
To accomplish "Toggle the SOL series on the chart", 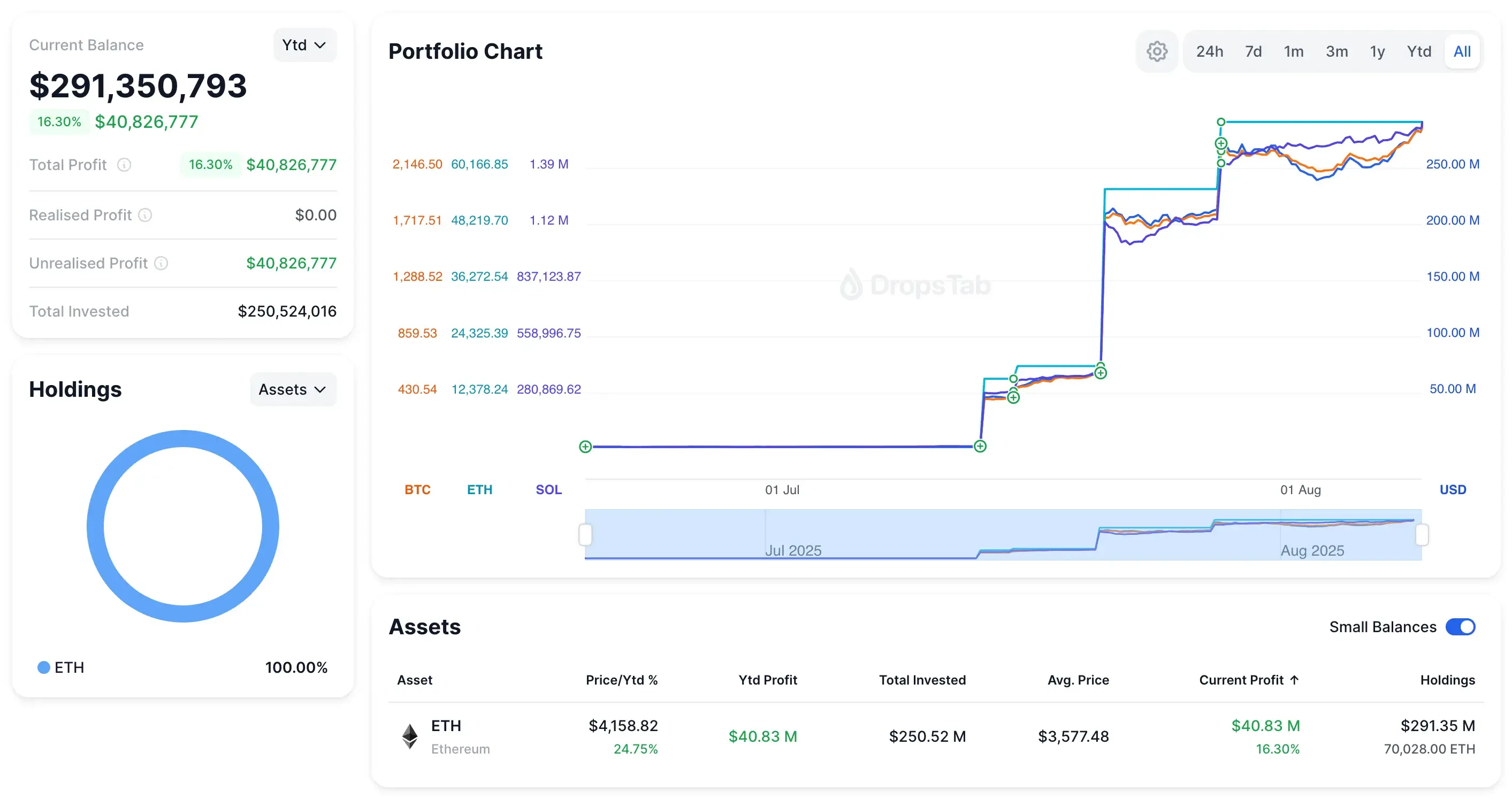I will pos(548,489).
